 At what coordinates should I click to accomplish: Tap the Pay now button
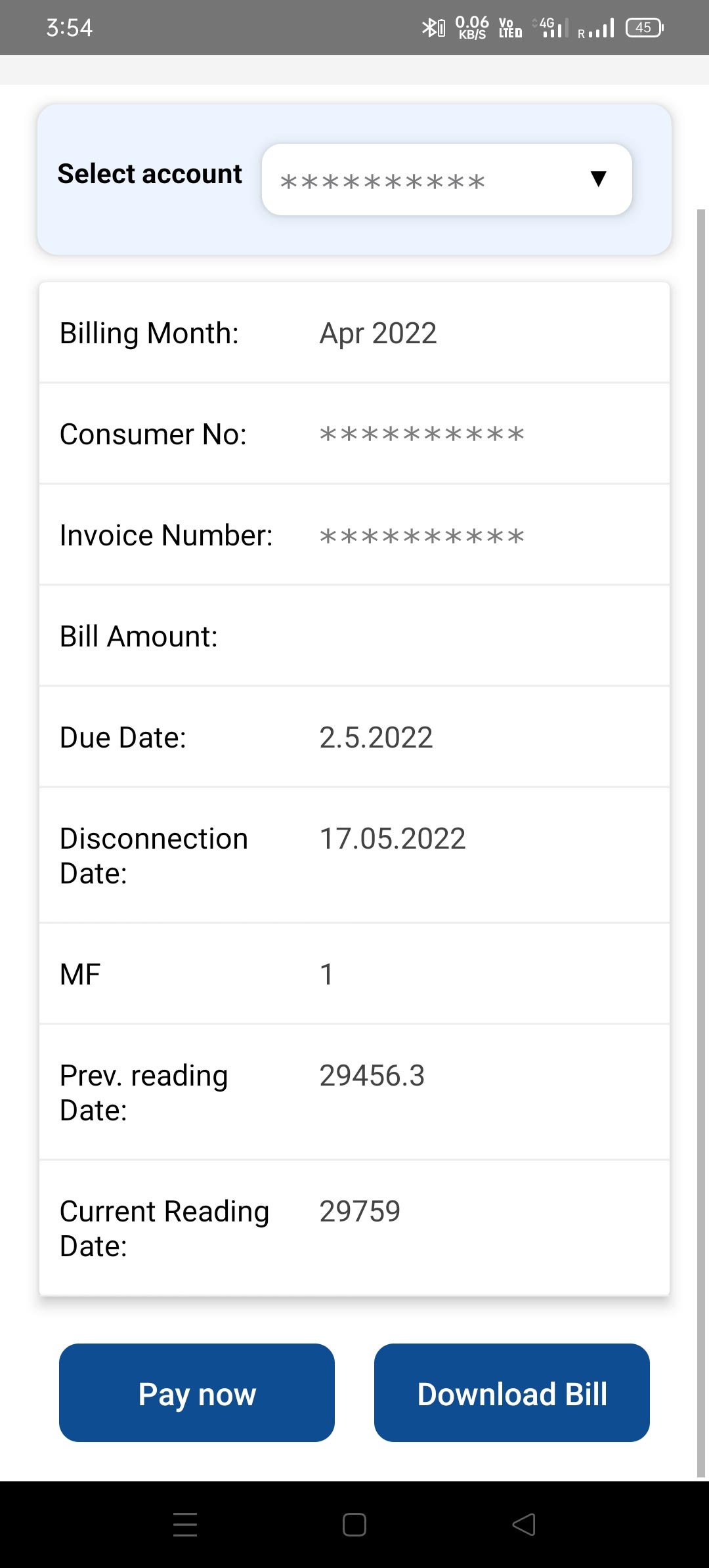tap(197, 1393)
